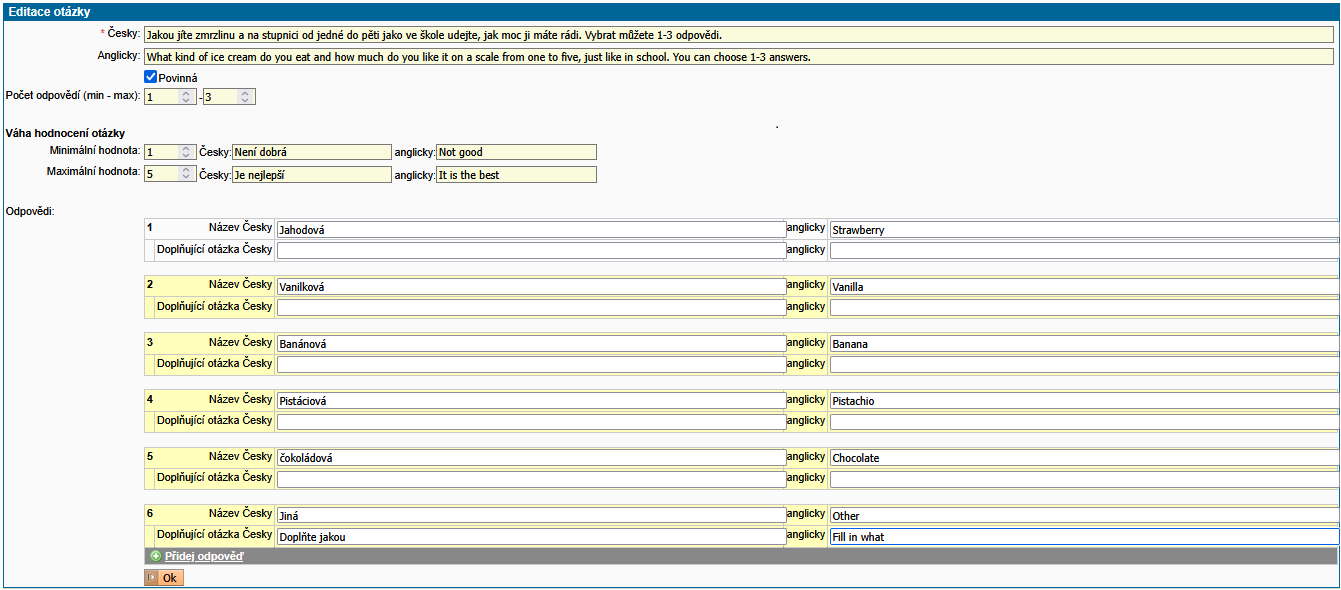Click the empty supplementary question field under Banánová
This screenshot has width=1341, height=590.
[x=530, y=364]
